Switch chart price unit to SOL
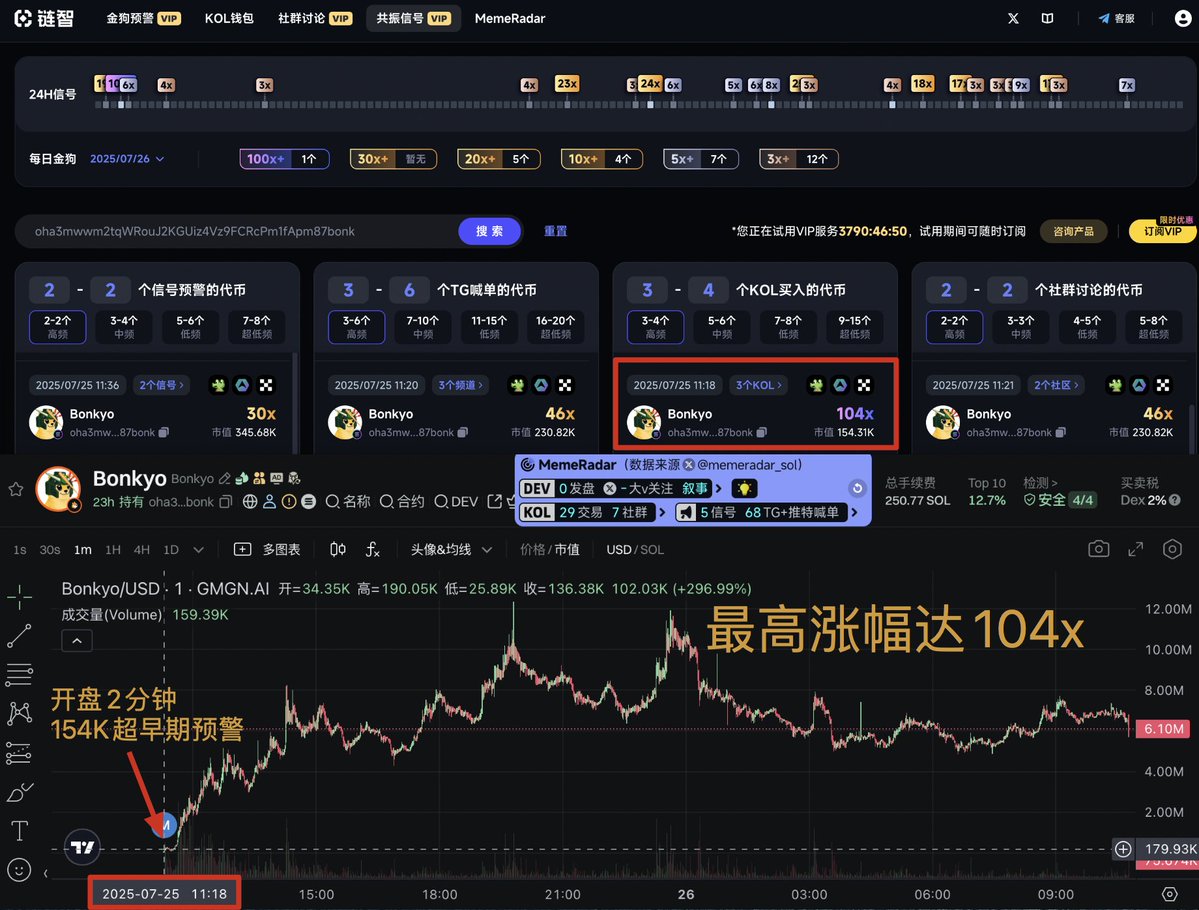This screenshot has height=910, width=1199. pos(652,550)
